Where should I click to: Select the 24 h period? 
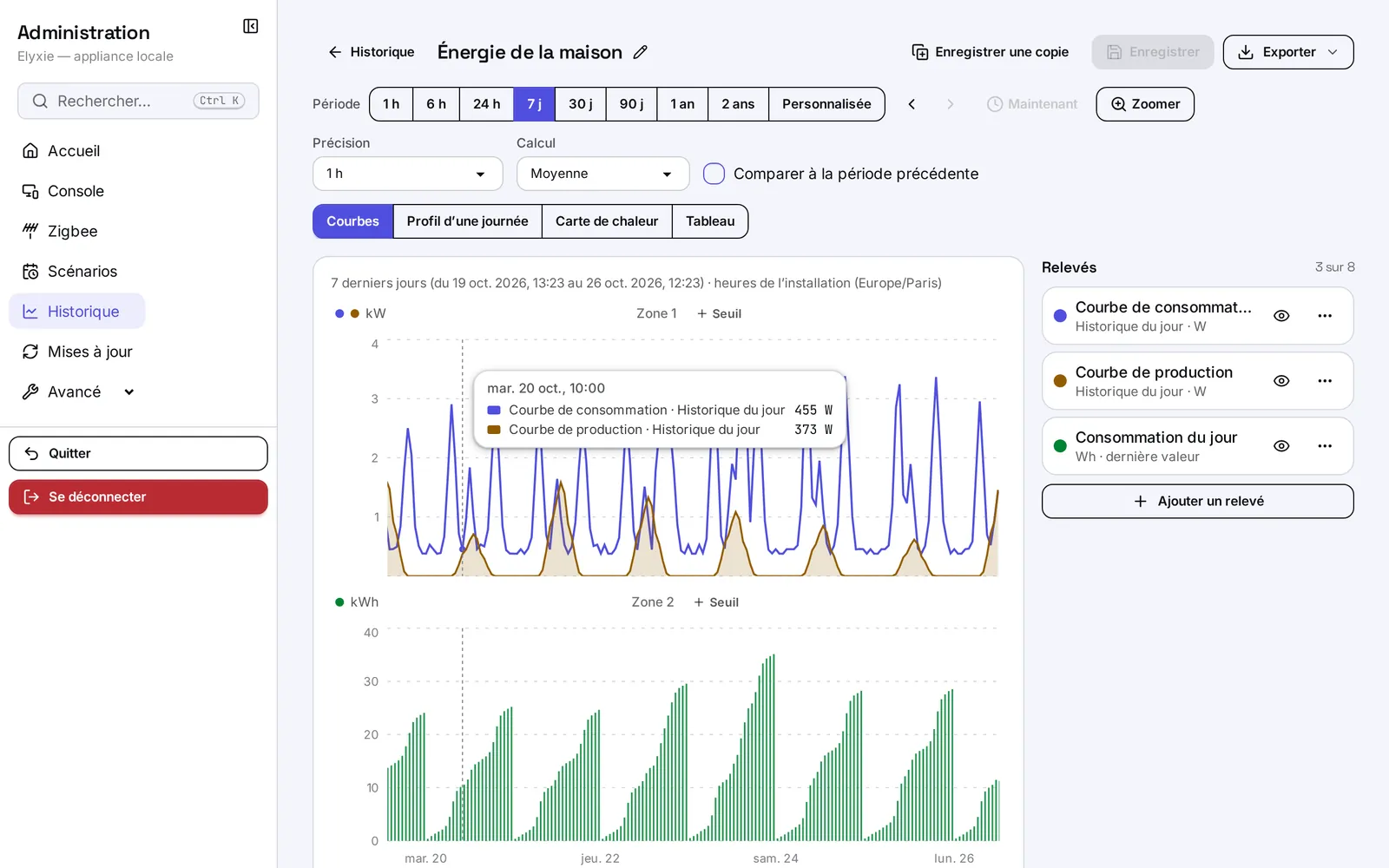486,104
